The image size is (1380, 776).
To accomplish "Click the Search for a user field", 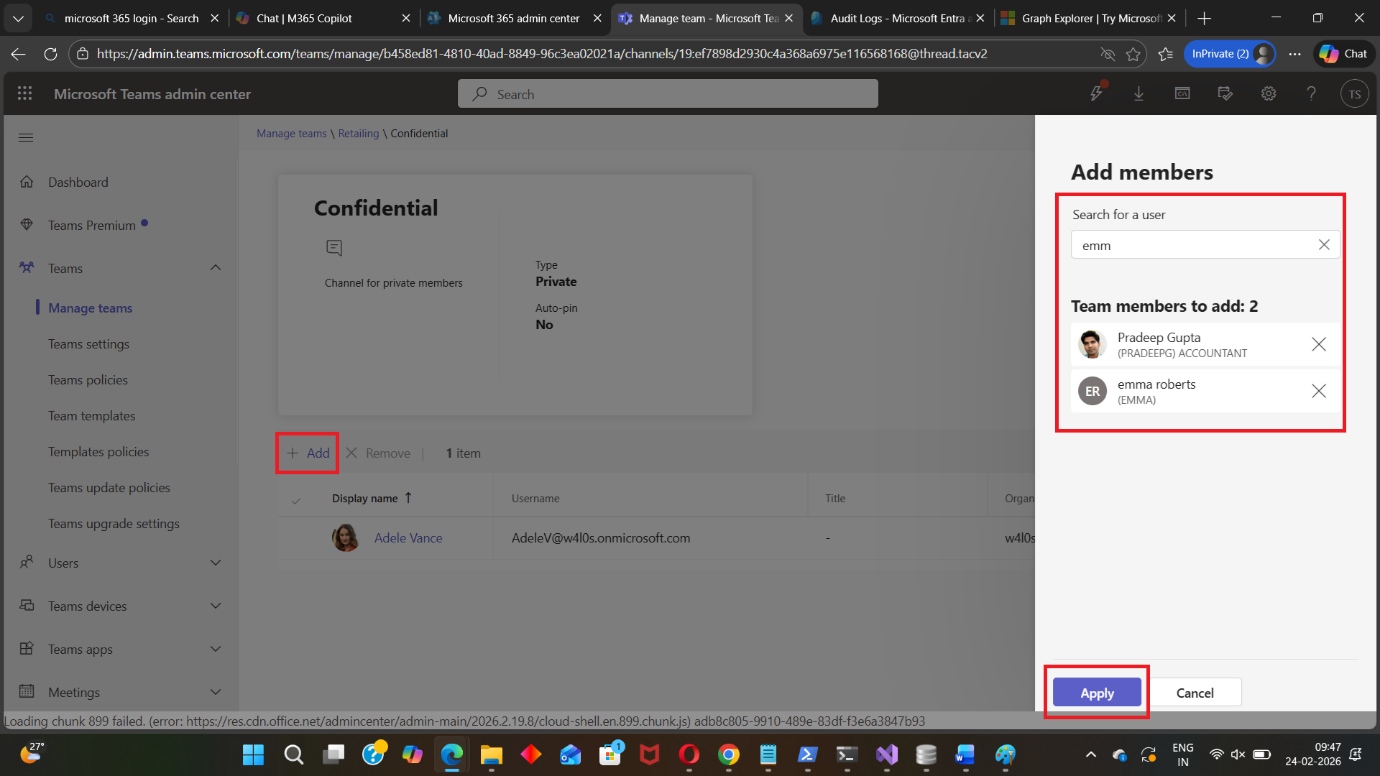I will [1190, 245].
